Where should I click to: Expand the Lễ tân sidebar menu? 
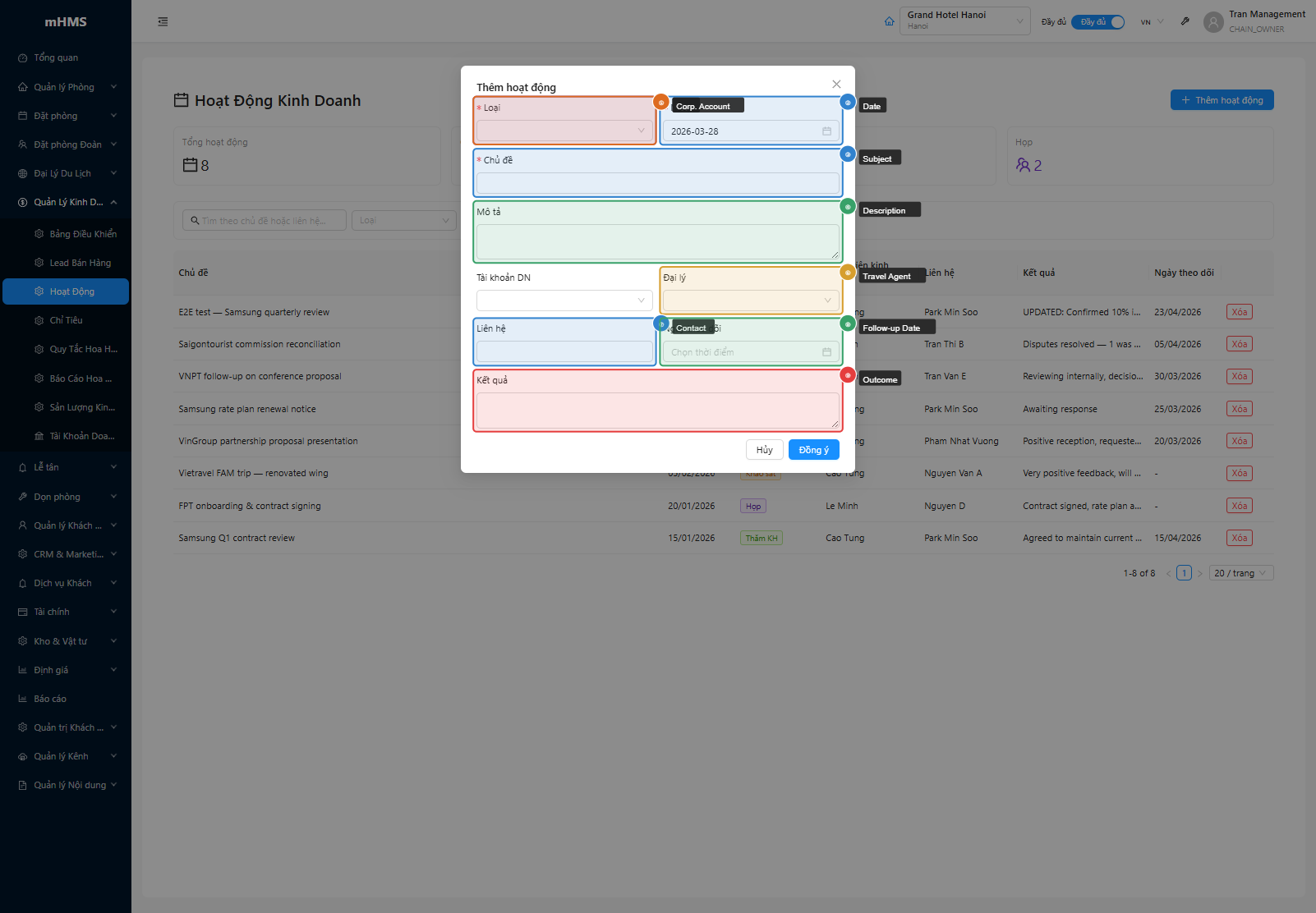66,467
